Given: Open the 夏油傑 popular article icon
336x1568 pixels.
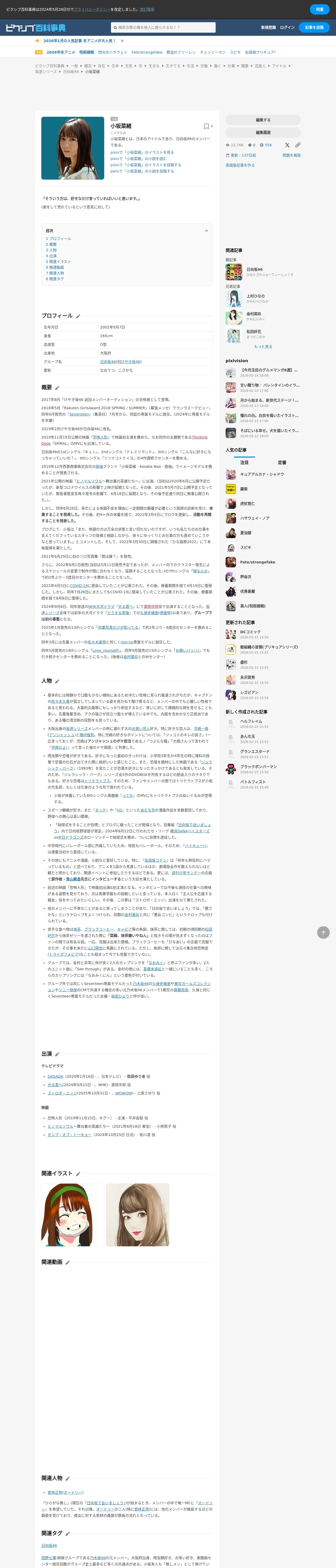Looking at the screenshot, I should [231, 533].
